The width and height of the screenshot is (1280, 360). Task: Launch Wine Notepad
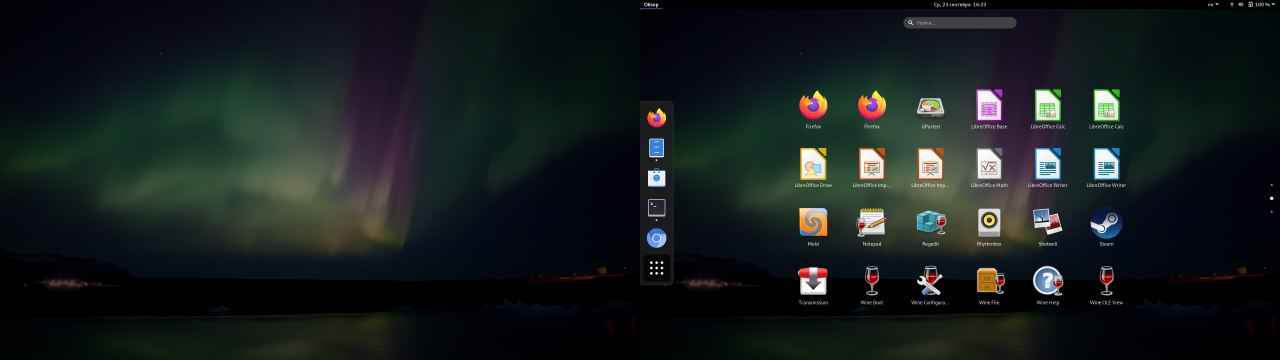(x=871, y=225)
